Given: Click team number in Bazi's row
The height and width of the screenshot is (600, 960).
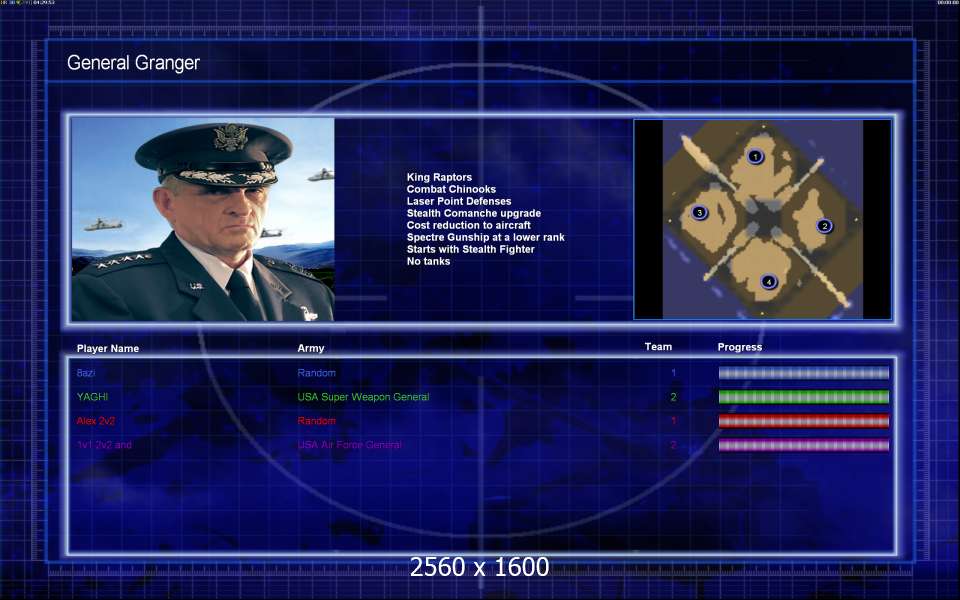Looking at the screenshot, I should (x=673, y=373).
